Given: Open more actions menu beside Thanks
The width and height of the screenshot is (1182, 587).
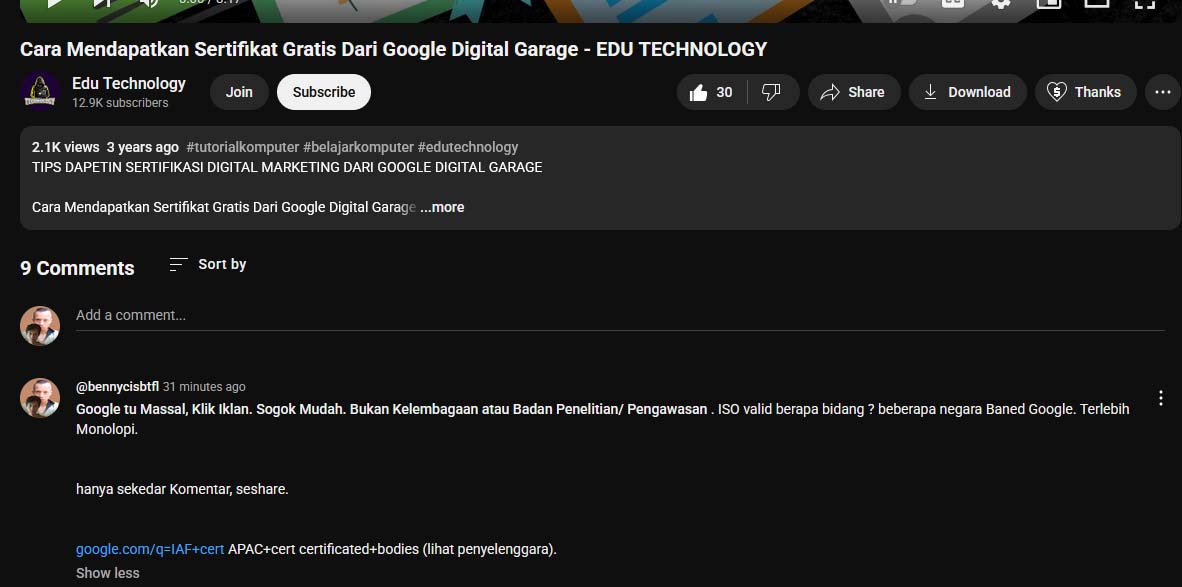Looking at the screenshot, I should coord(1162,92).
